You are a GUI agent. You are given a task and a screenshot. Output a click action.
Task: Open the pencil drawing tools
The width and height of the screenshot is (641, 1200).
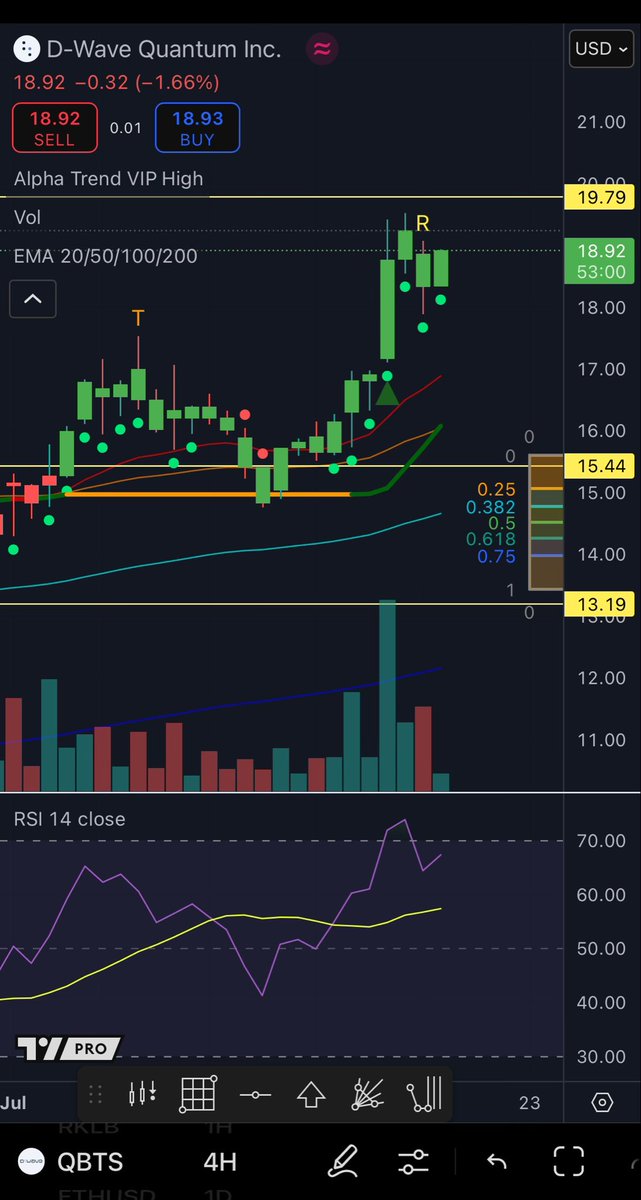point(345,1161)
